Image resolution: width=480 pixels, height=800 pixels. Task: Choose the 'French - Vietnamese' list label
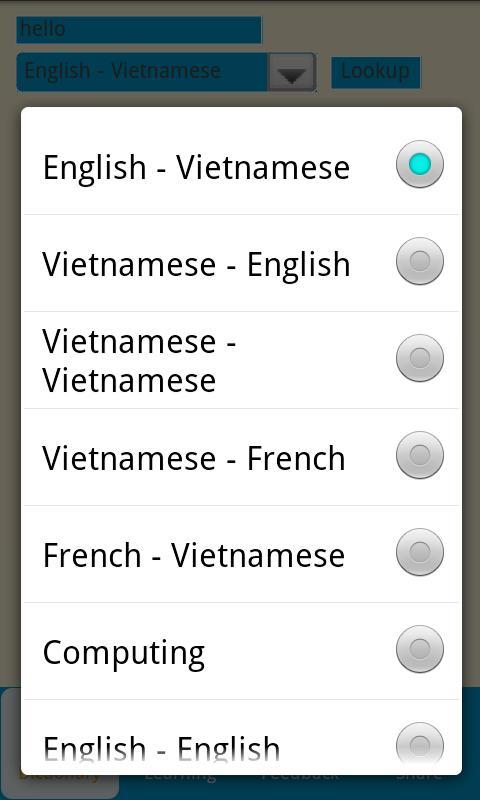194,555
